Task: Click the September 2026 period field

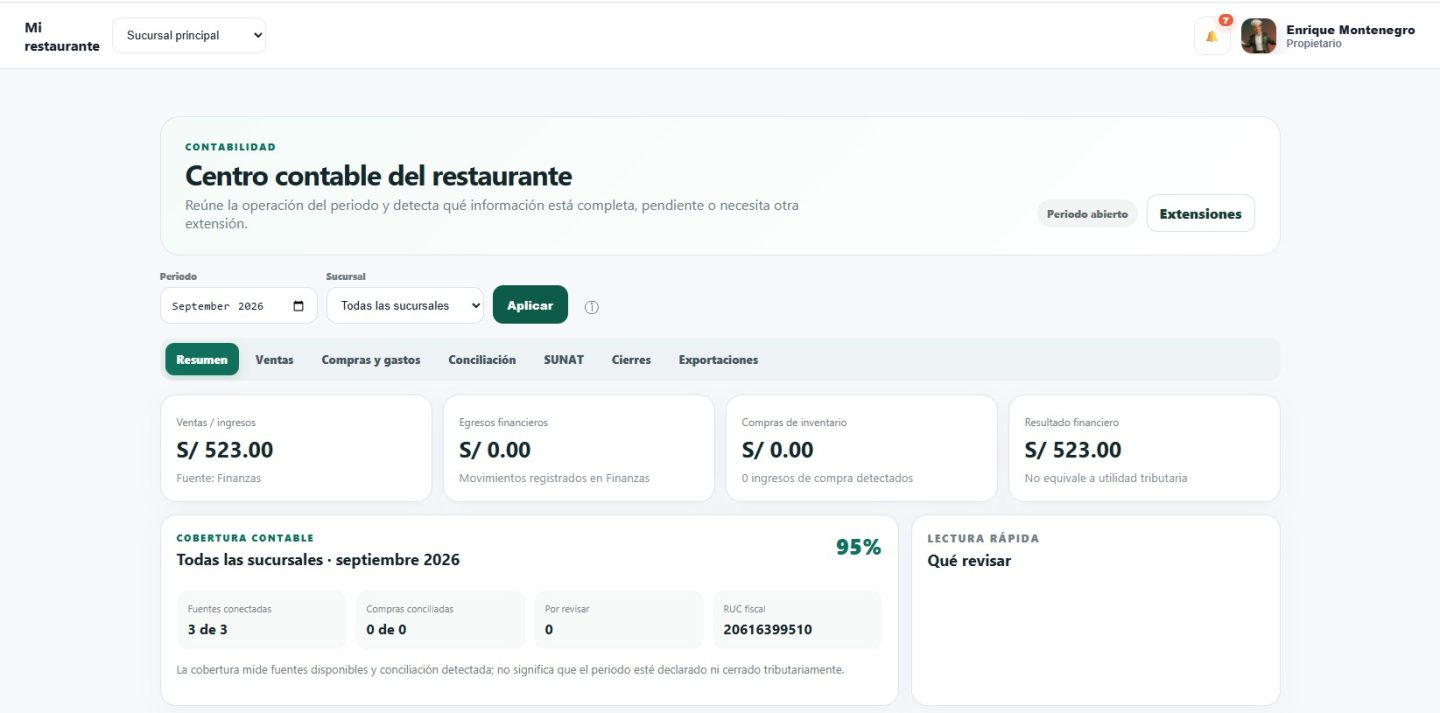Action: [238, 306]
